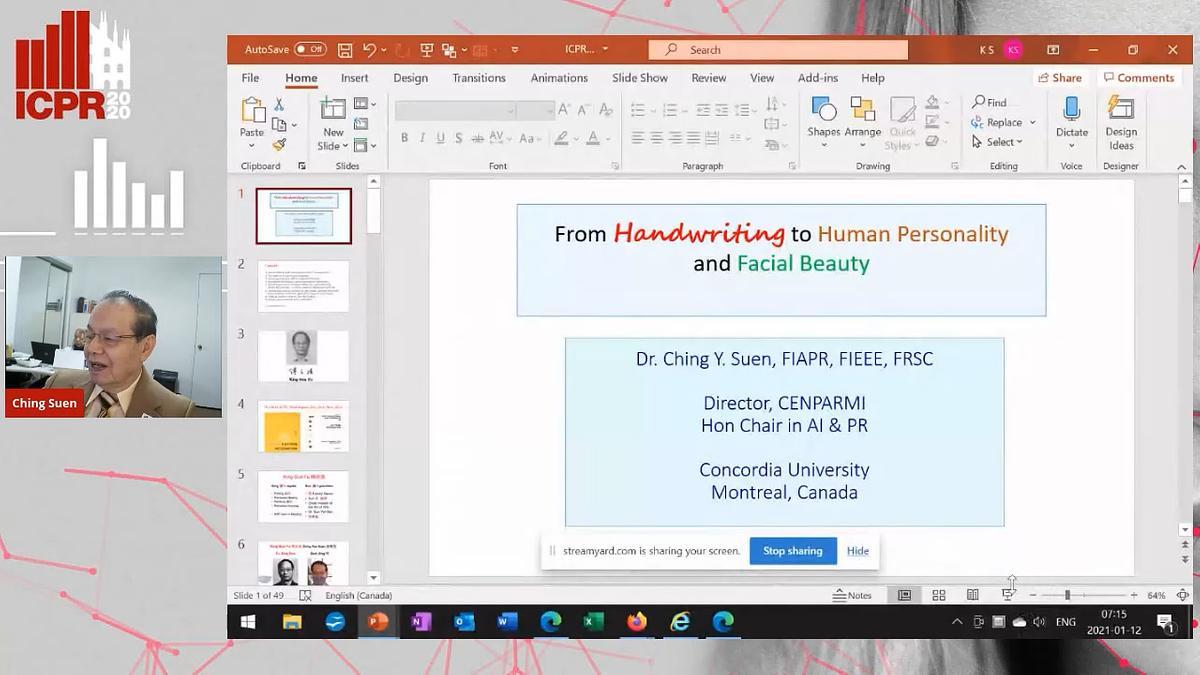Screen dimensions: 1200x675
Task: Increase font size with A-up icon
Action: click(565, 110)
